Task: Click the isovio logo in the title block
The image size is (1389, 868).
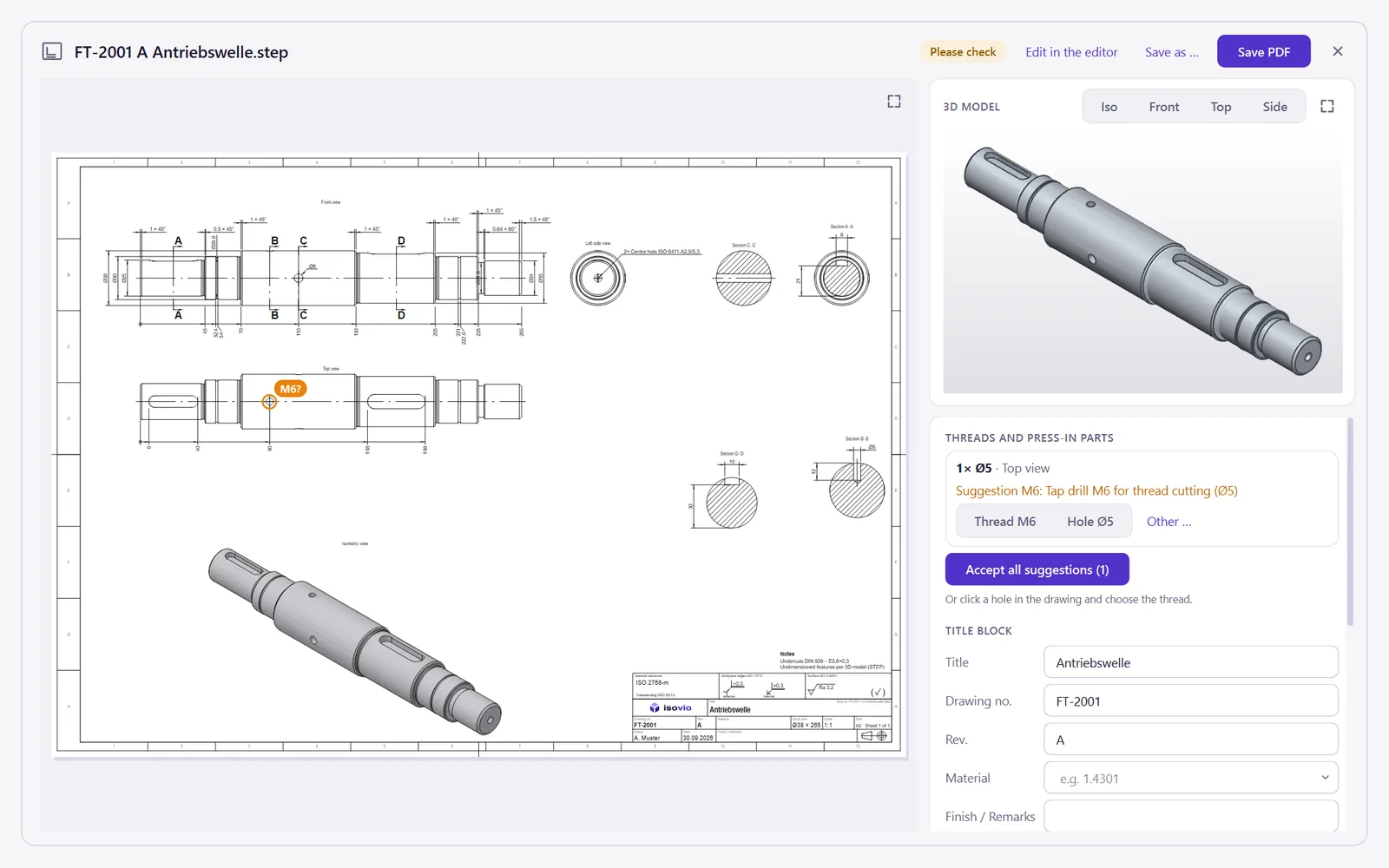Action: click(x=671, y=708)
